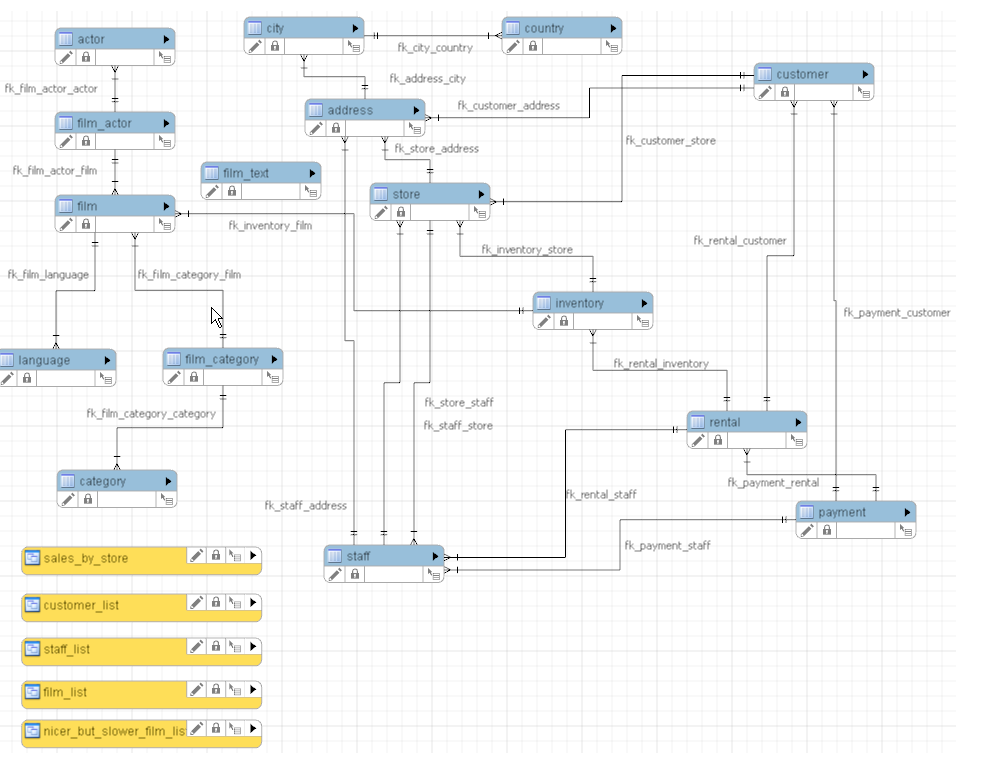Edit the sales_by_store view
1002x761 pixels.
(197, 556)
